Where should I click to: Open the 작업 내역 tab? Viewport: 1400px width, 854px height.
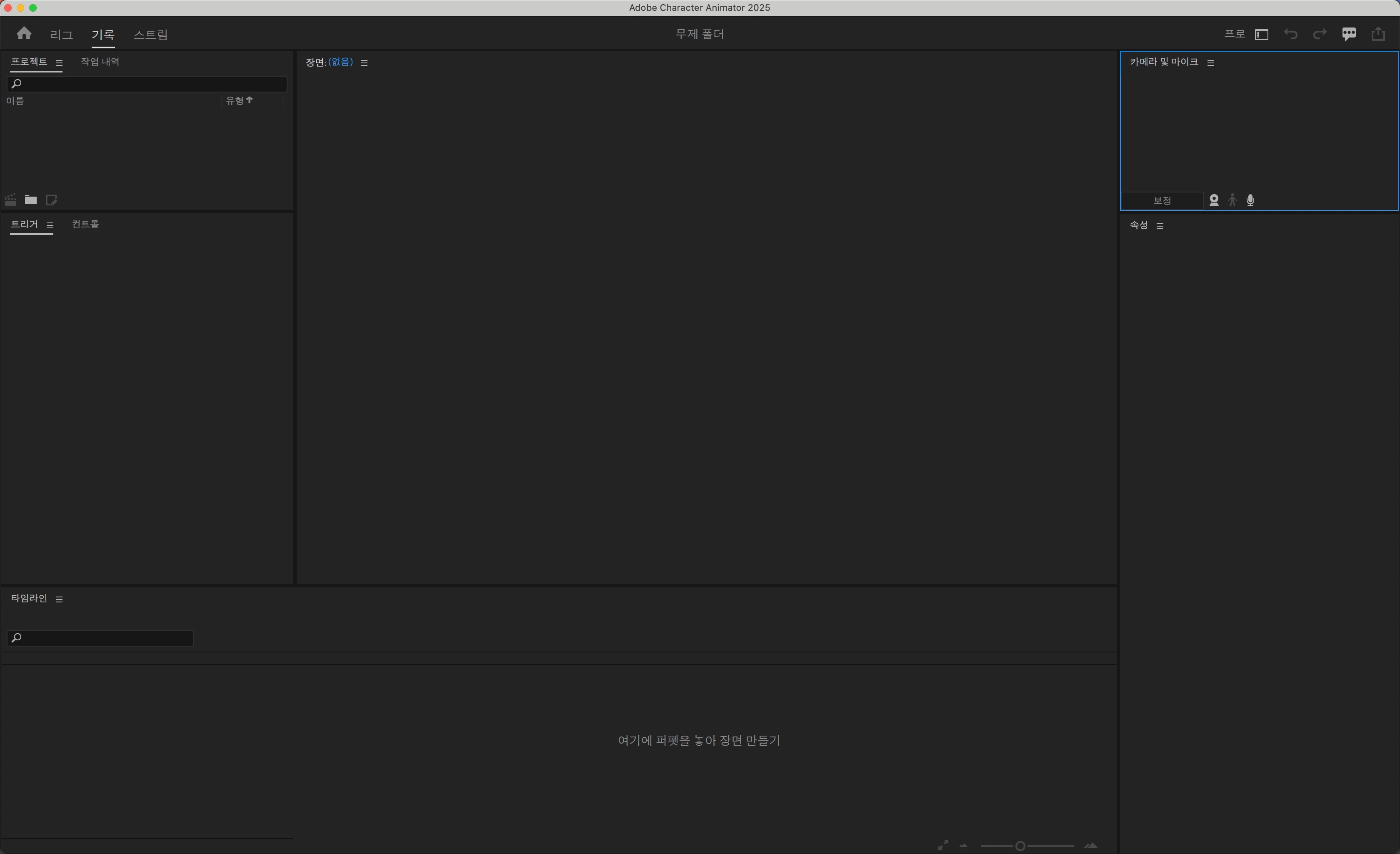(x=100, y=61)
